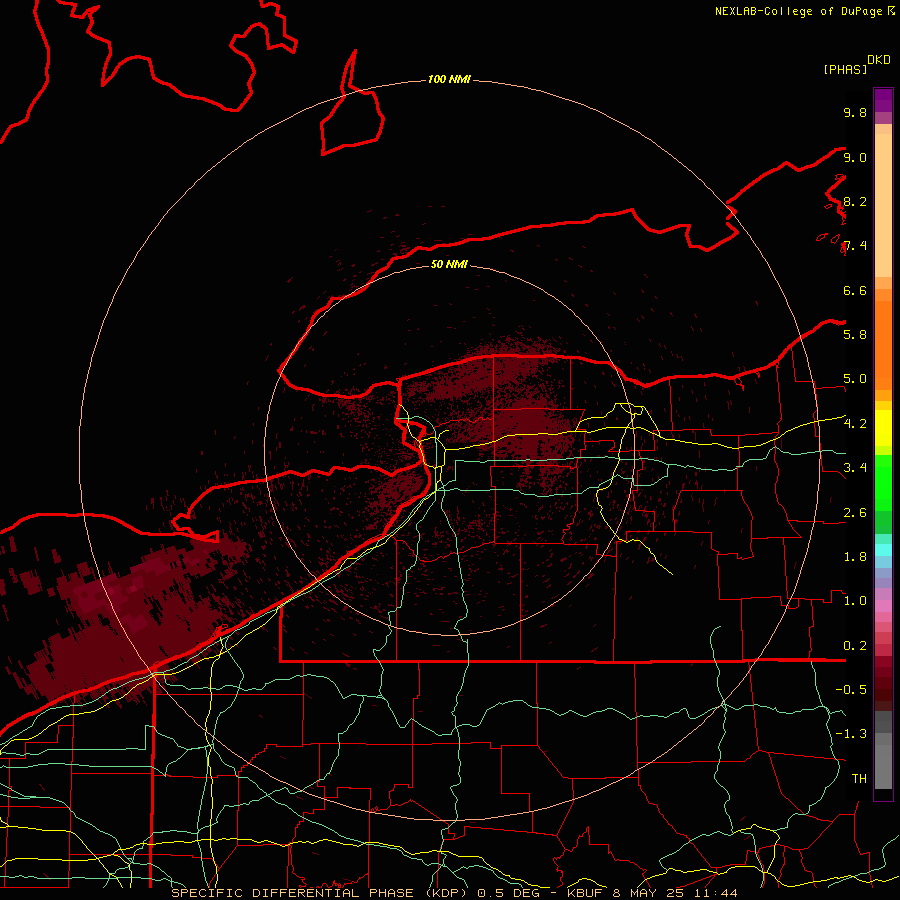Click the pink segment near 1.0
The width and height of the screenshot is (900, 900).
click(x=883, y=606)
